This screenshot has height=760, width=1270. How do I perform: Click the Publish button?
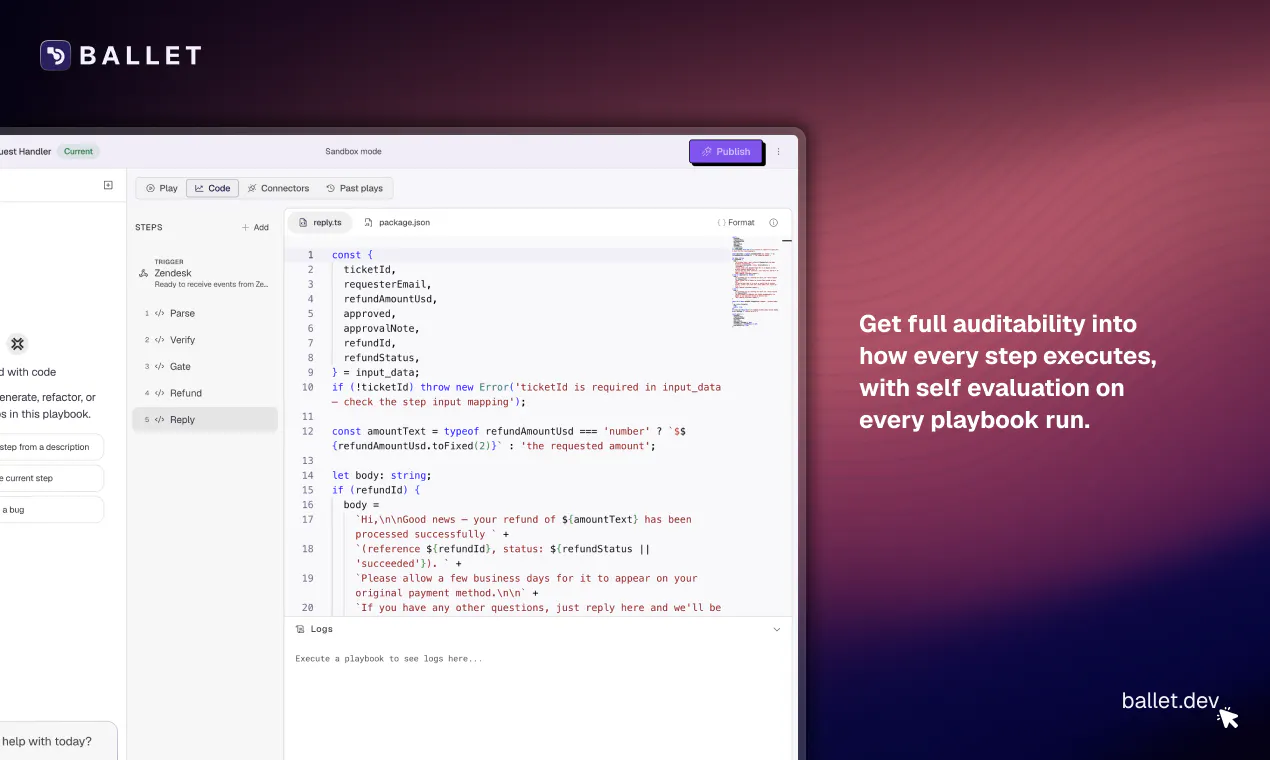click(726, 151)
